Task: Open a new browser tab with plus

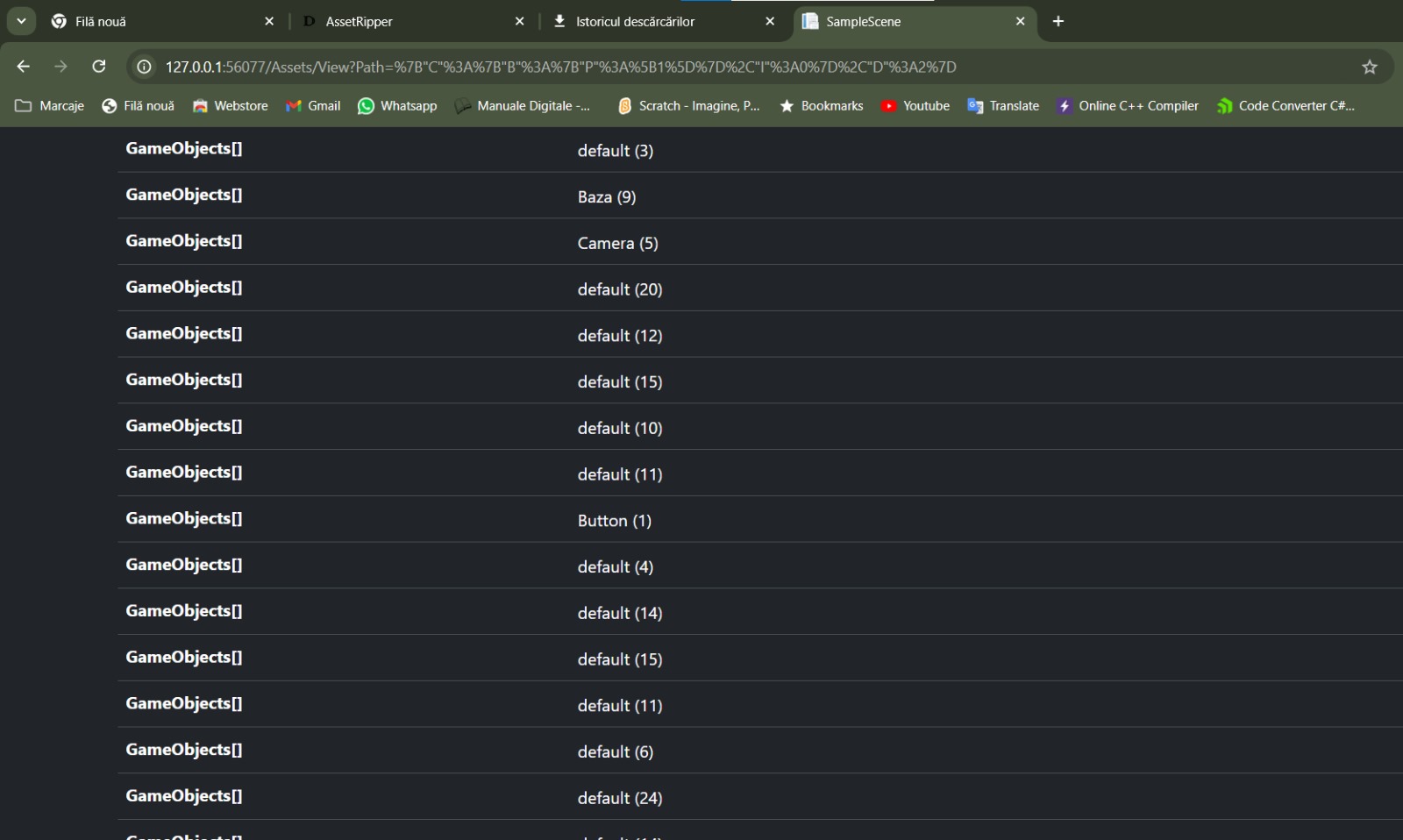Action: pos(1058,21)
